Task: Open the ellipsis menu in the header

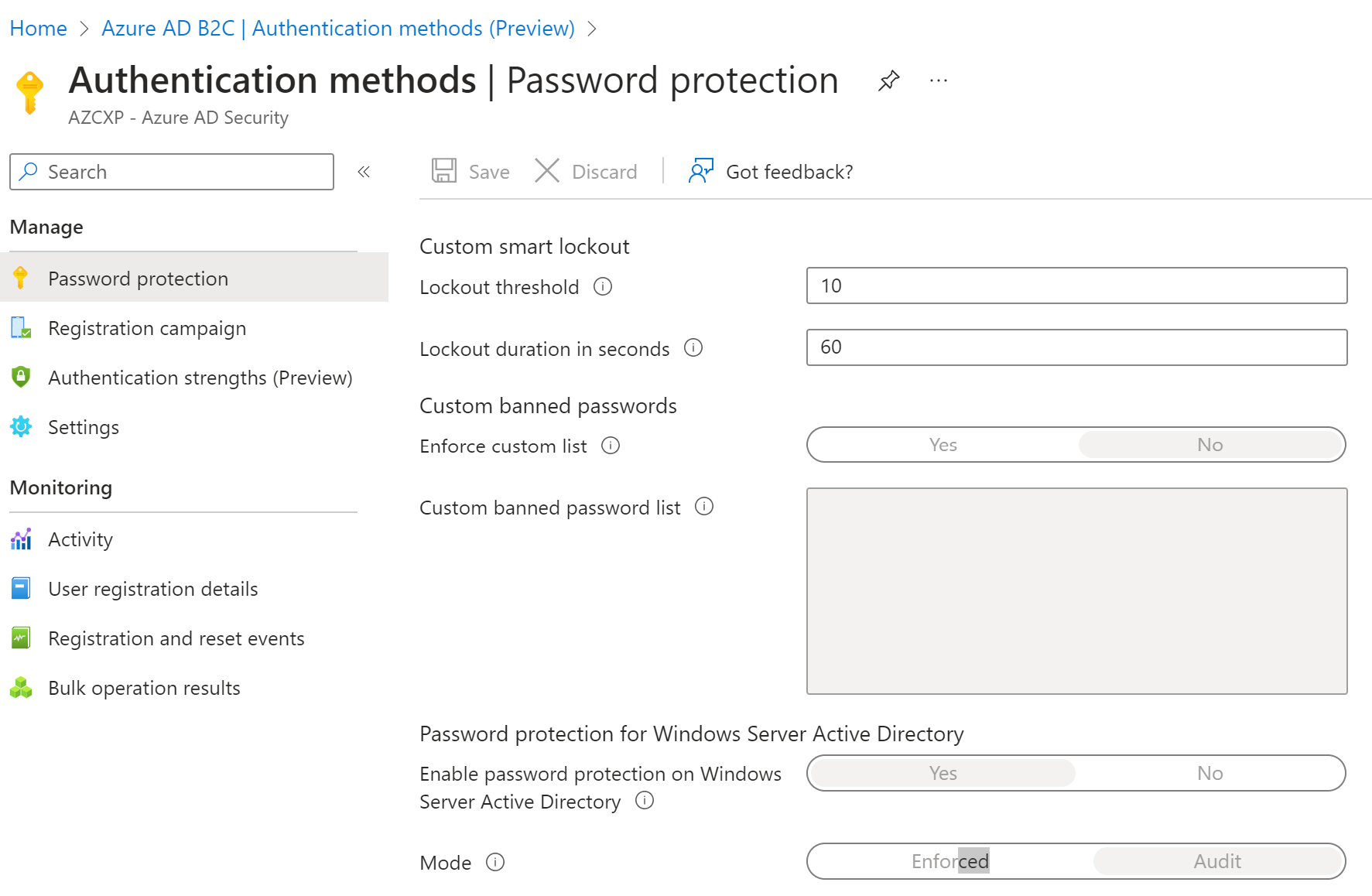Action: pos(939,80)
